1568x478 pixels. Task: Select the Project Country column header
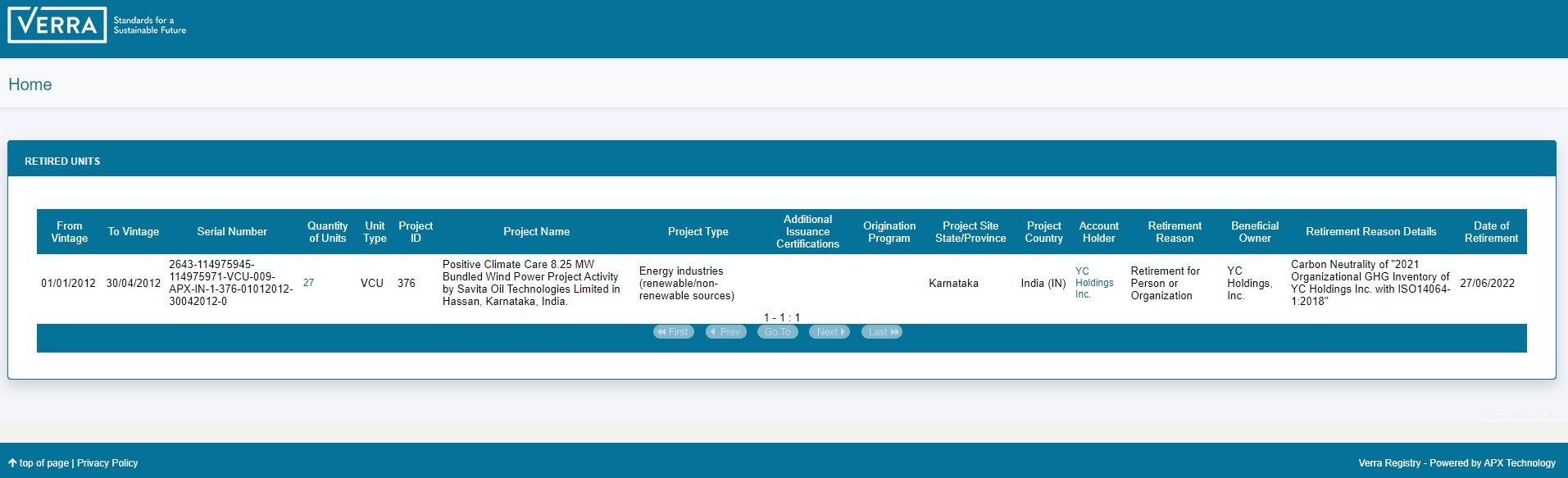click(x=1043, y=232)
